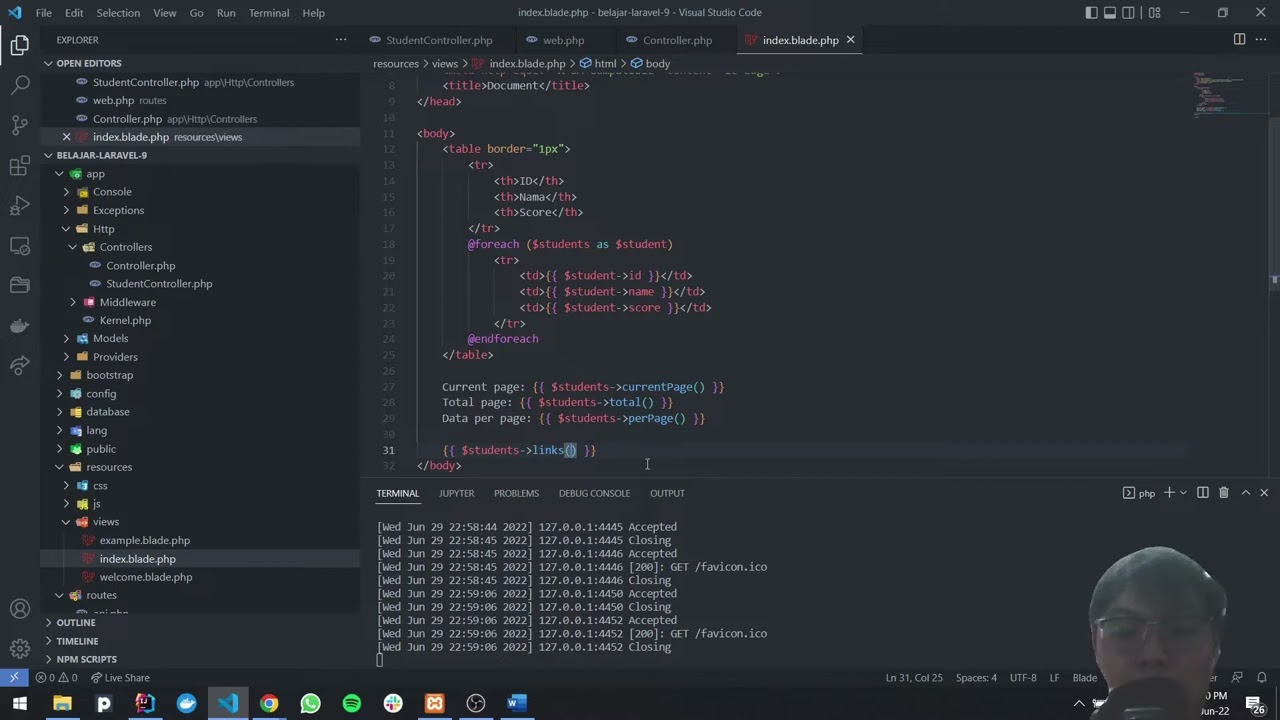Open editor more actions ellipsis
Screen dimensions: 1280x720
(1263, 40)
